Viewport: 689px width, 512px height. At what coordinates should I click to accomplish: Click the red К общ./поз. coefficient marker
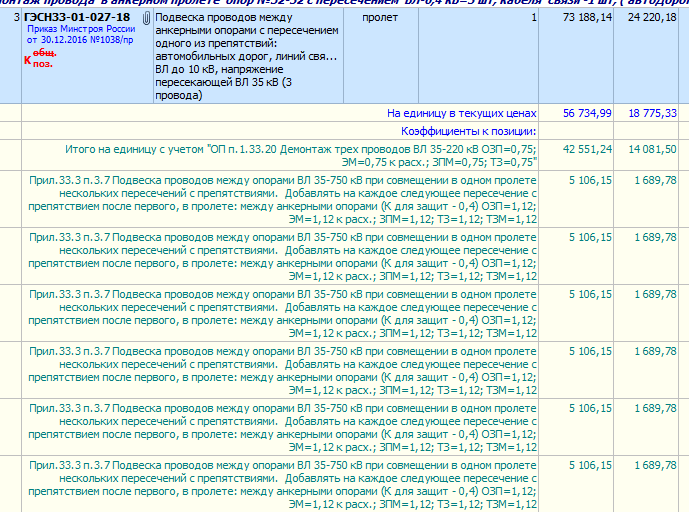point(40,59)
